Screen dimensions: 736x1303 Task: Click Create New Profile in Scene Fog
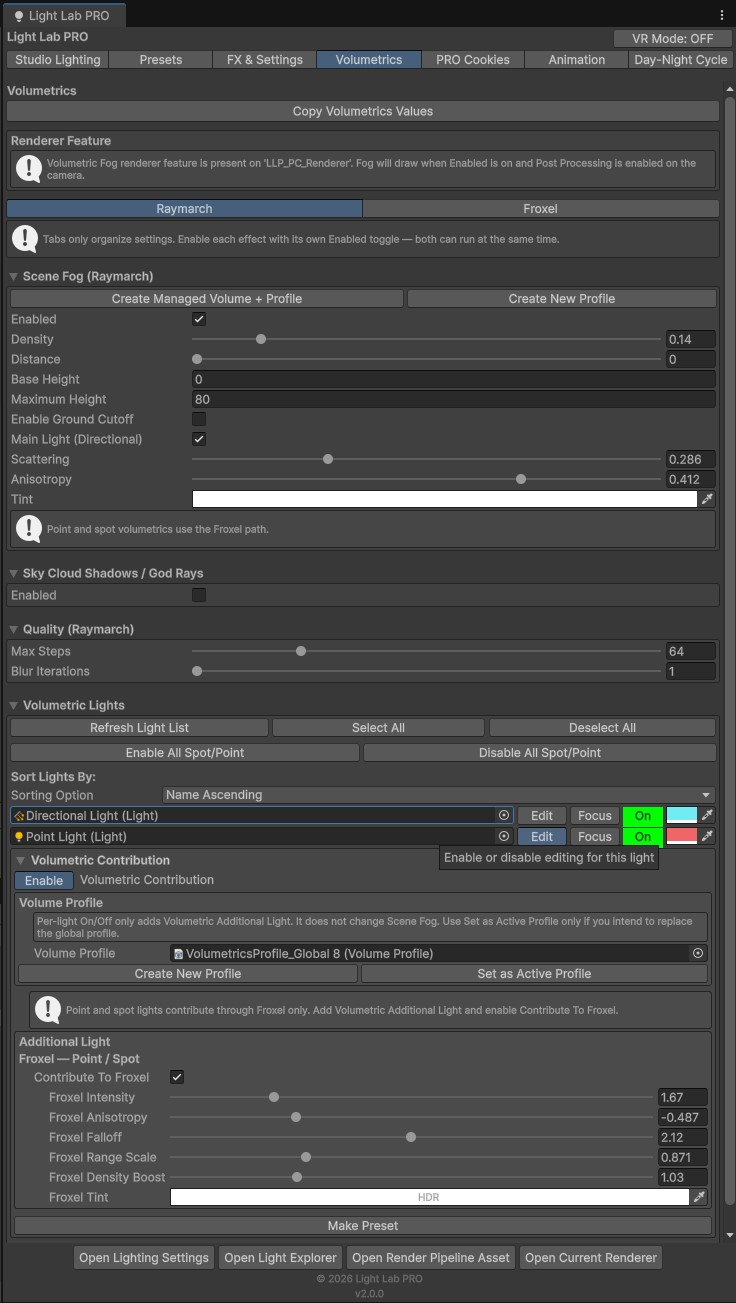point(562,299)
